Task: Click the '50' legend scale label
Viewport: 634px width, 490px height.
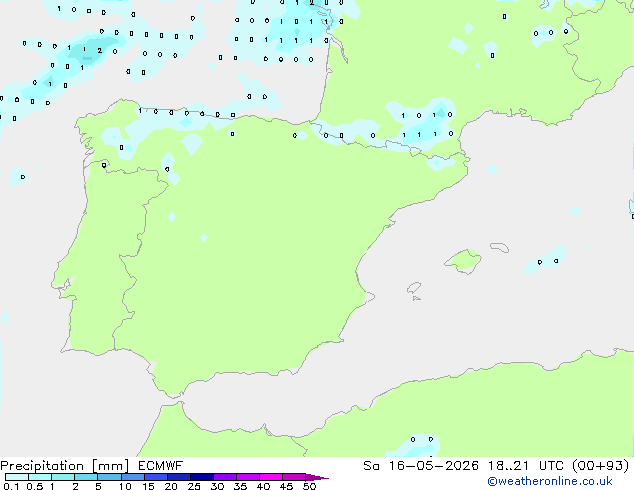Action: tap(309, 486)
